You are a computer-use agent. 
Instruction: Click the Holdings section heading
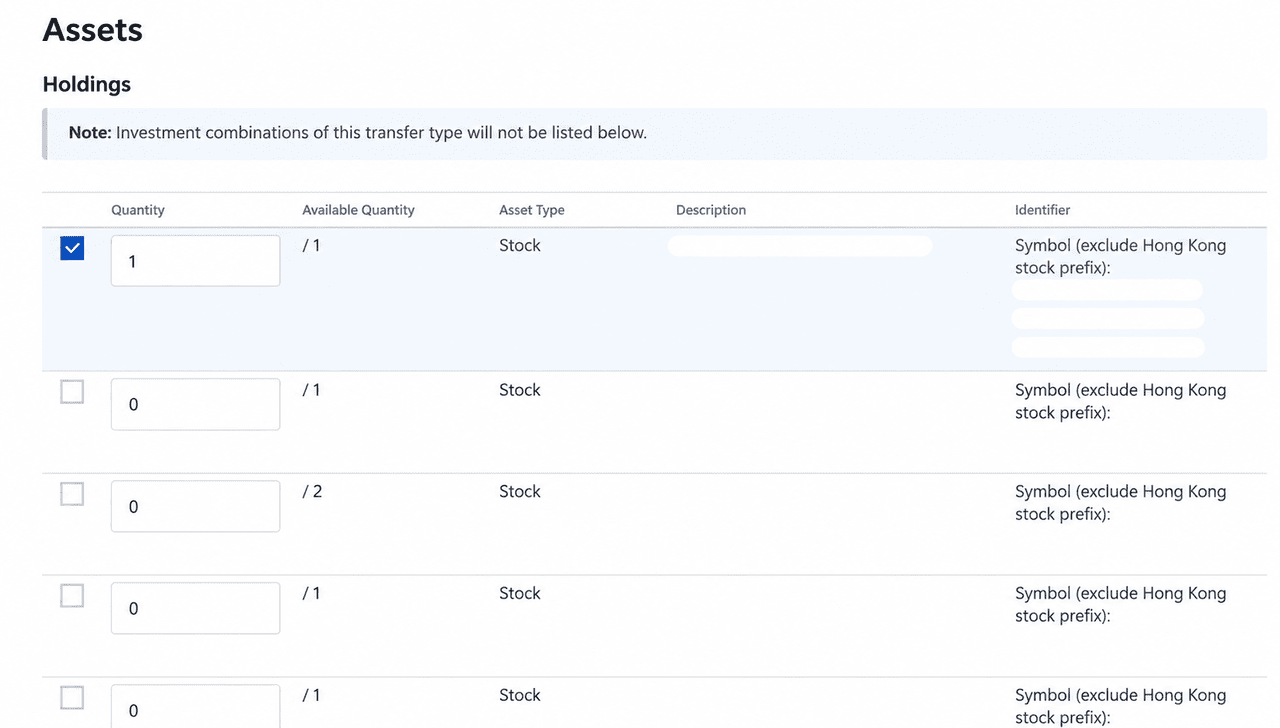pyautogui.click(x=87, y=84)
